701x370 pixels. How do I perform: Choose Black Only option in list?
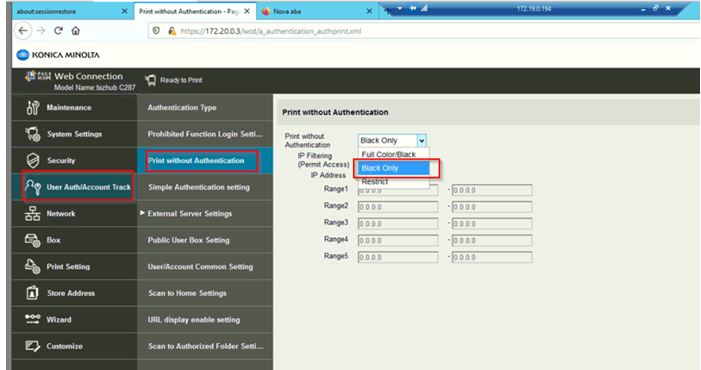[393, 168]
